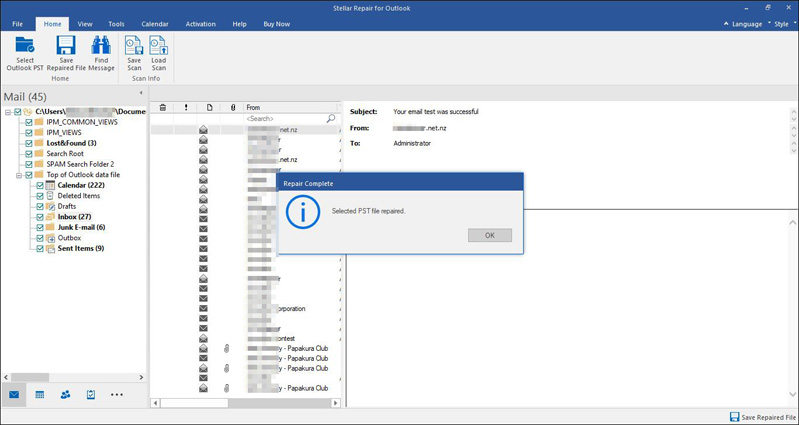Toggle SPAM Search Folder 2 checkbox
Image resolution: width=799 pixels, height=425 pixels.
29,164
